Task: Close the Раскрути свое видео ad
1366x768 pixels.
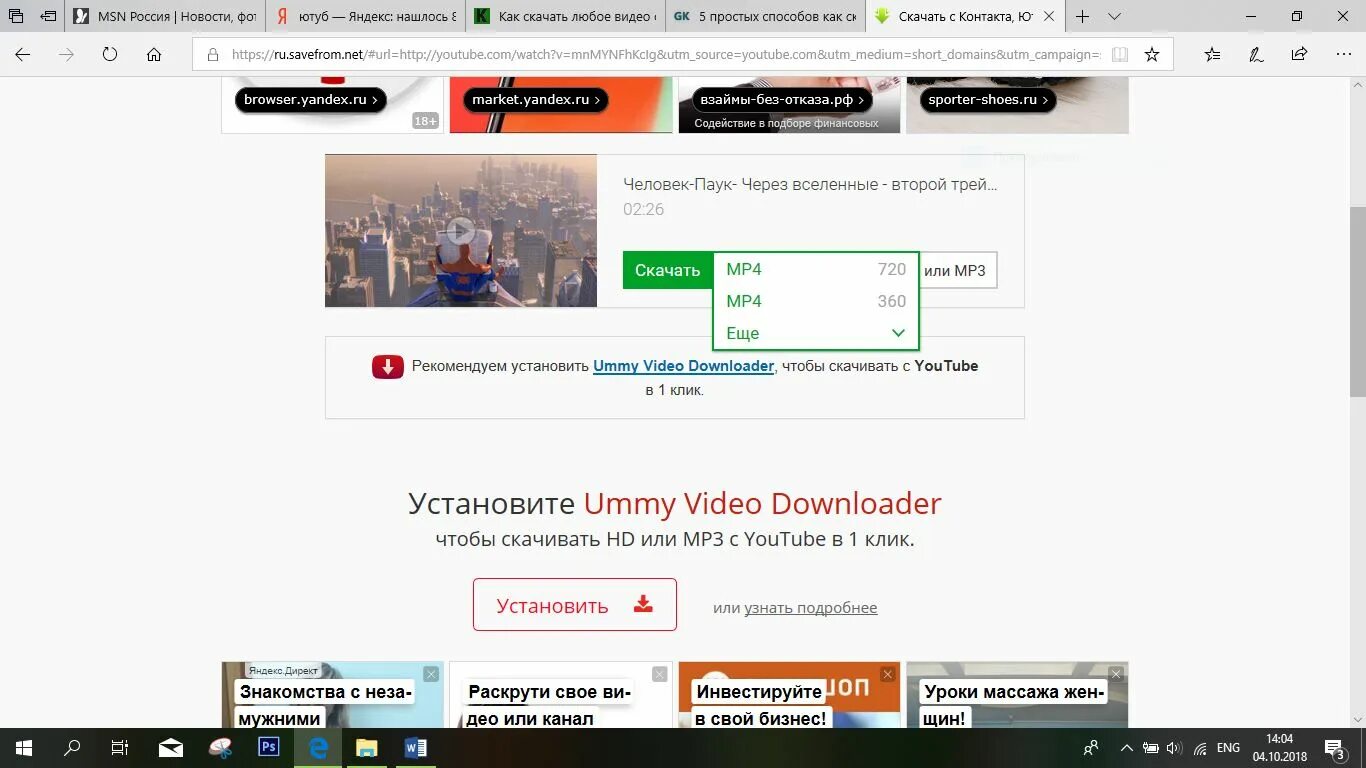Action: tap(659, 674)
